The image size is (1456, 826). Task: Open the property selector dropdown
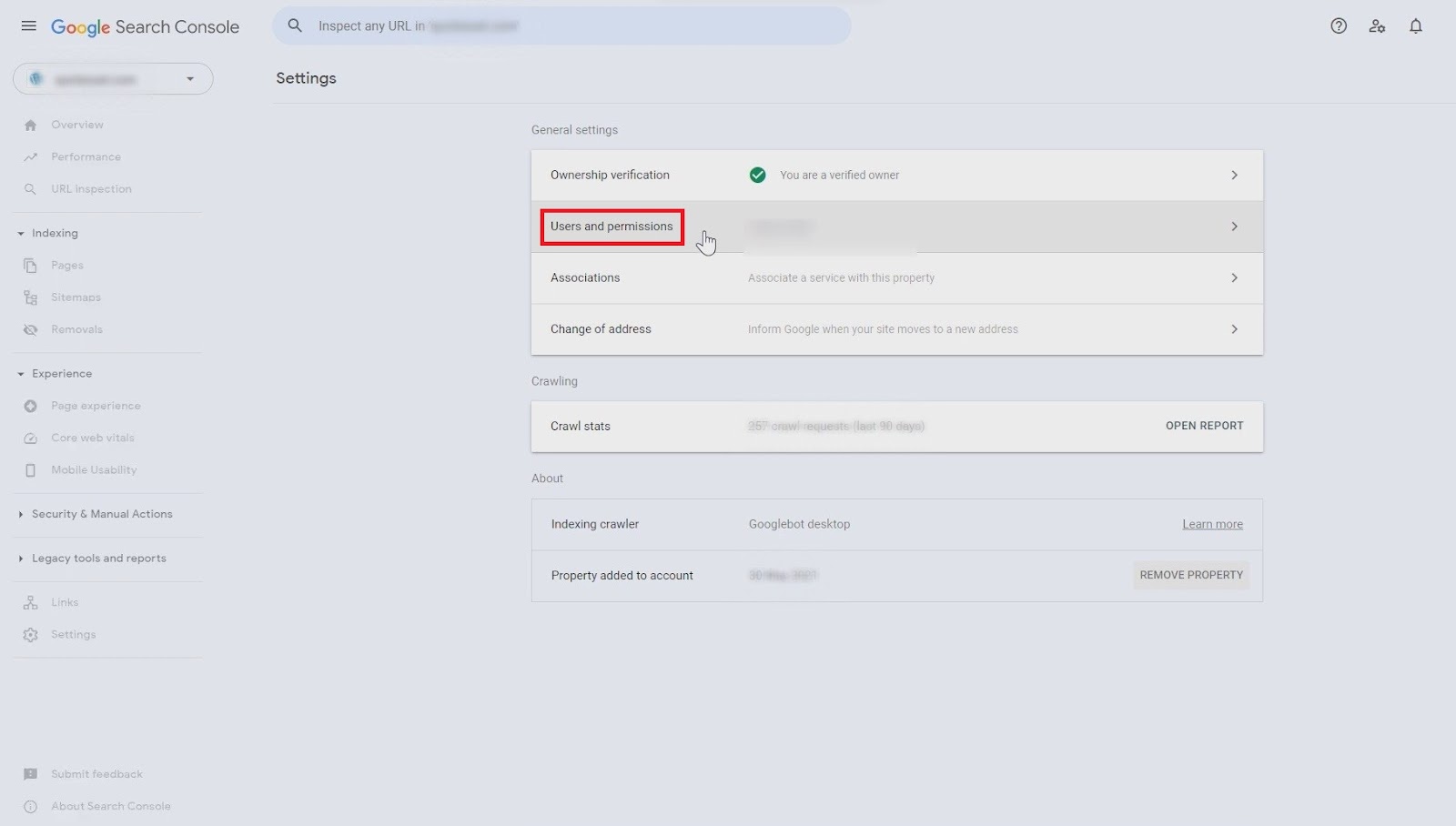tap(190, 79)
